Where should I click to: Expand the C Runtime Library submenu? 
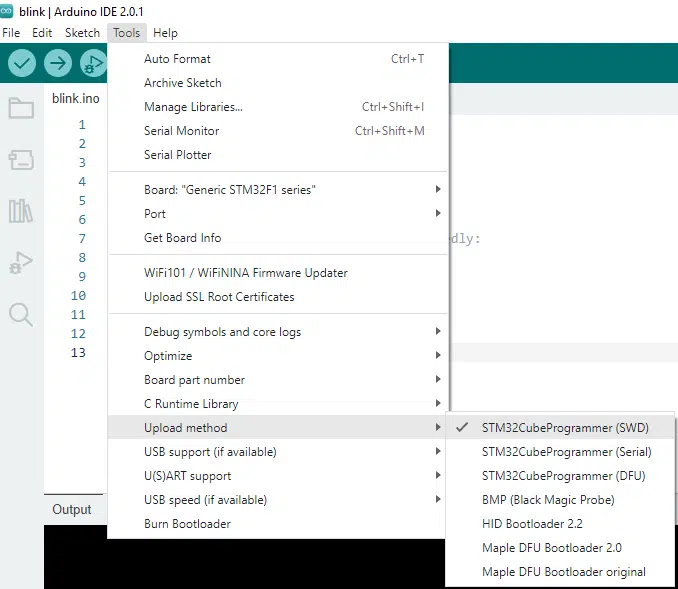[278, 403]
